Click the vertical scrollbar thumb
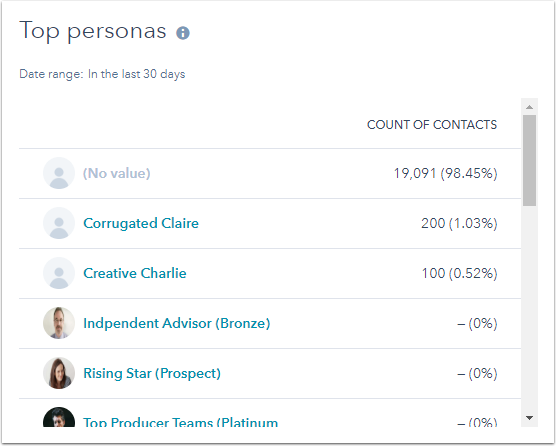The height and width of the screenshot is (446, 556). coord(529,160)
